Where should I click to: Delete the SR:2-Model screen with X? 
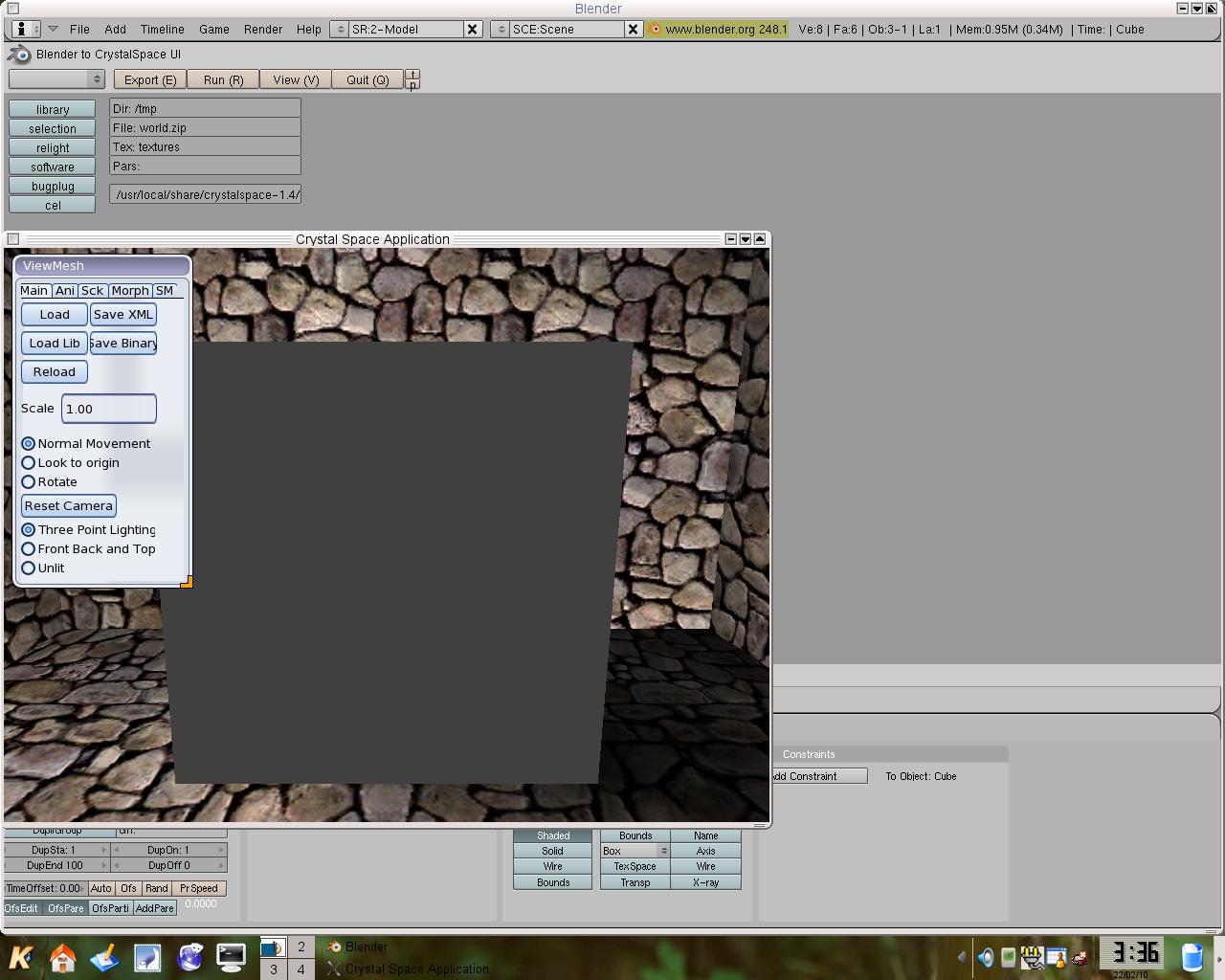472,30
